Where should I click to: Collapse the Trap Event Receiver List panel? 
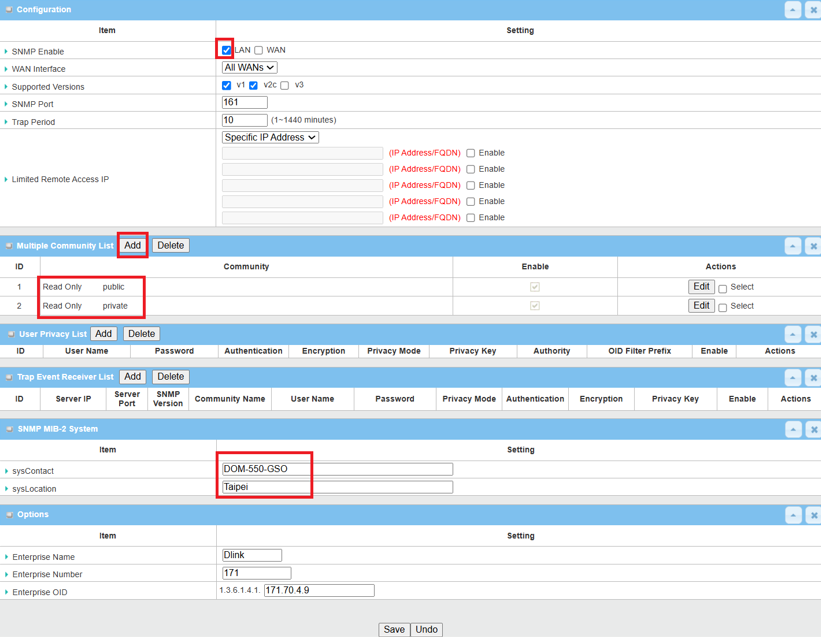792,377
